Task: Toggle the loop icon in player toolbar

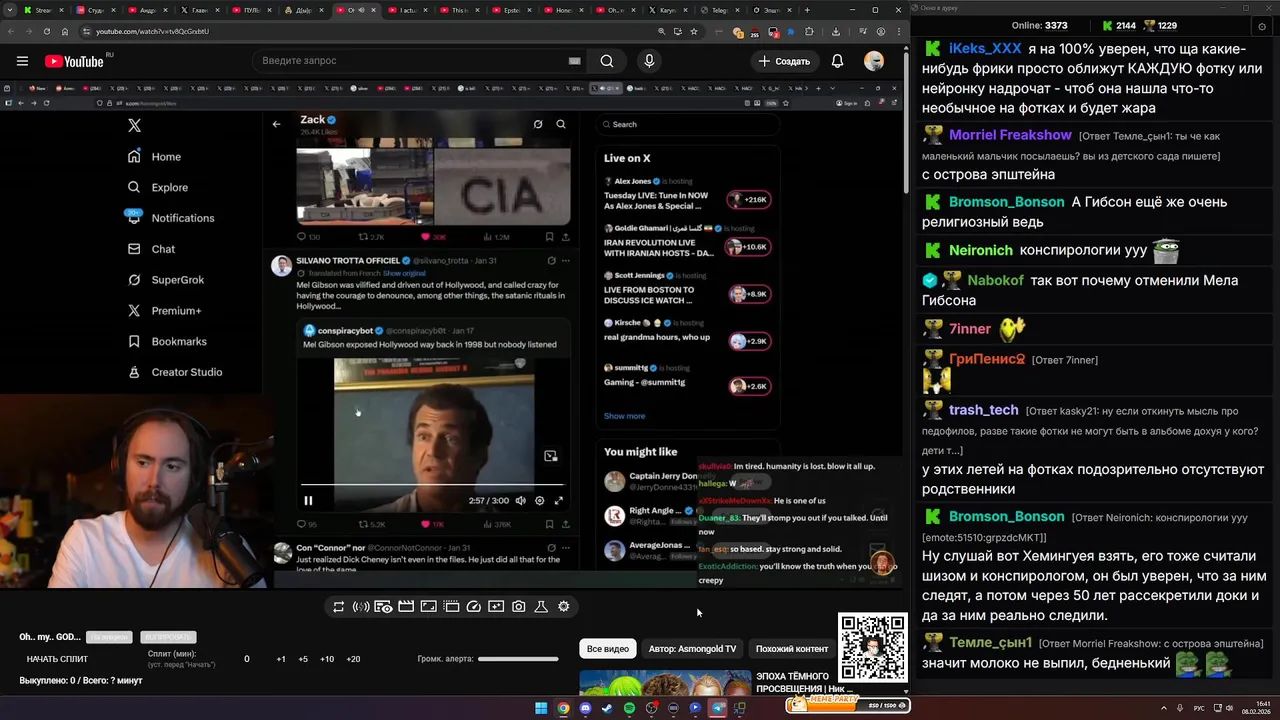Action: [x=338, y=607]
